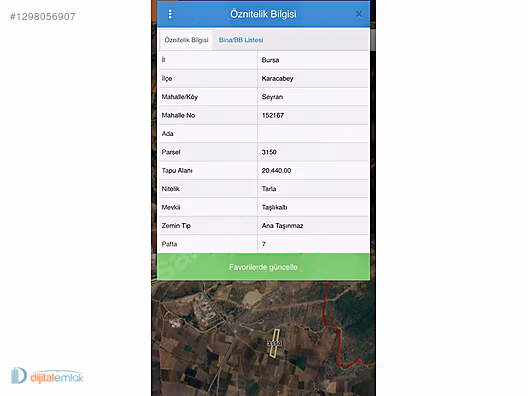The image size is (528, 396).
Task: Click the Zemin Tip row label
Action: 176,226
